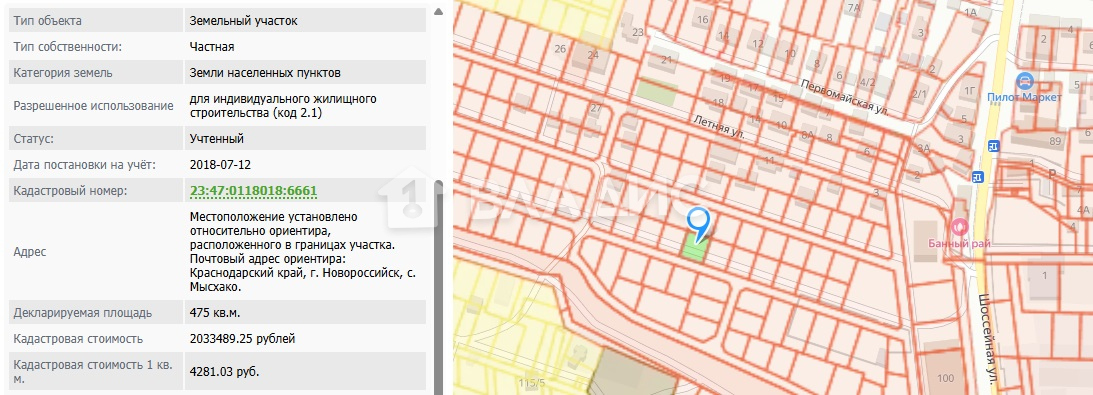Click the Адрес description text cell

pyautogui.click(x=305, y=251)
